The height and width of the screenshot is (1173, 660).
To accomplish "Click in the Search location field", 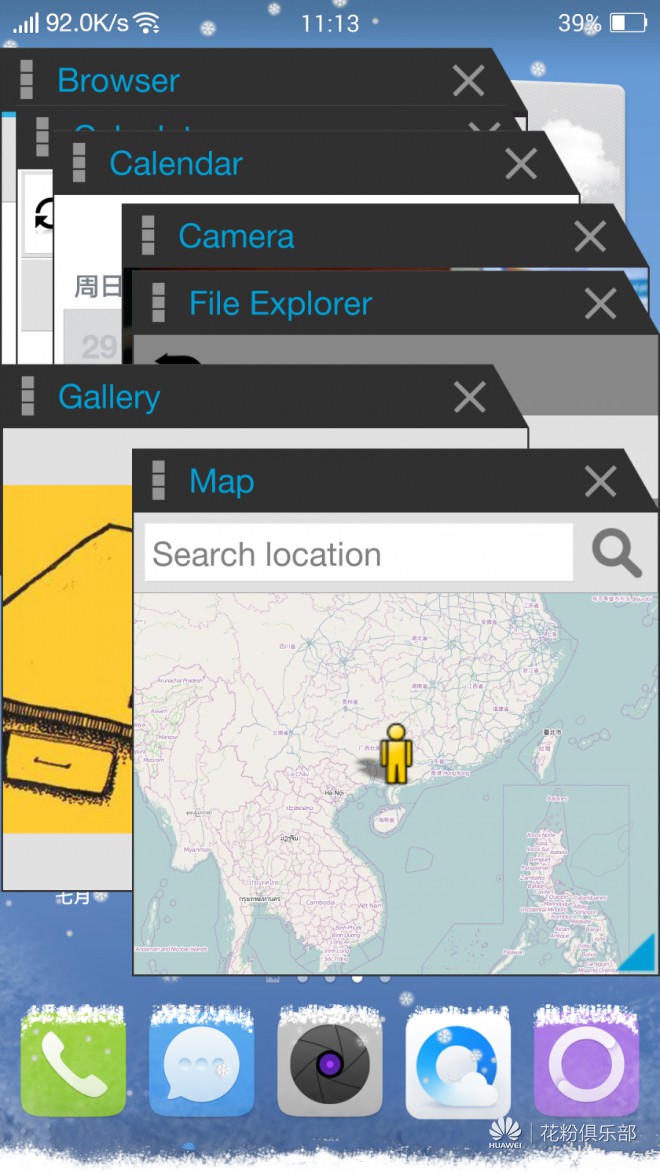I will pyautogui.click(x=358, y=553).
